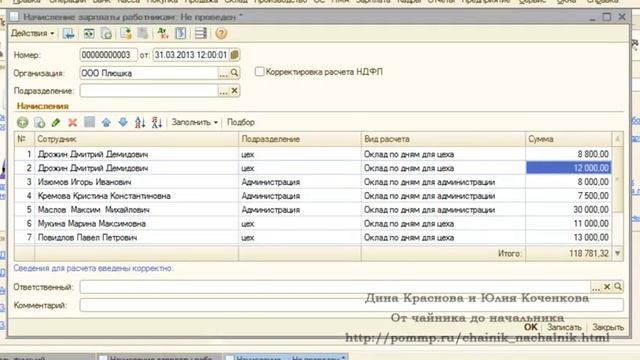Click Оклад по дням для цеха in row 6
Screen dimensions: 640x360
point(443,224)
